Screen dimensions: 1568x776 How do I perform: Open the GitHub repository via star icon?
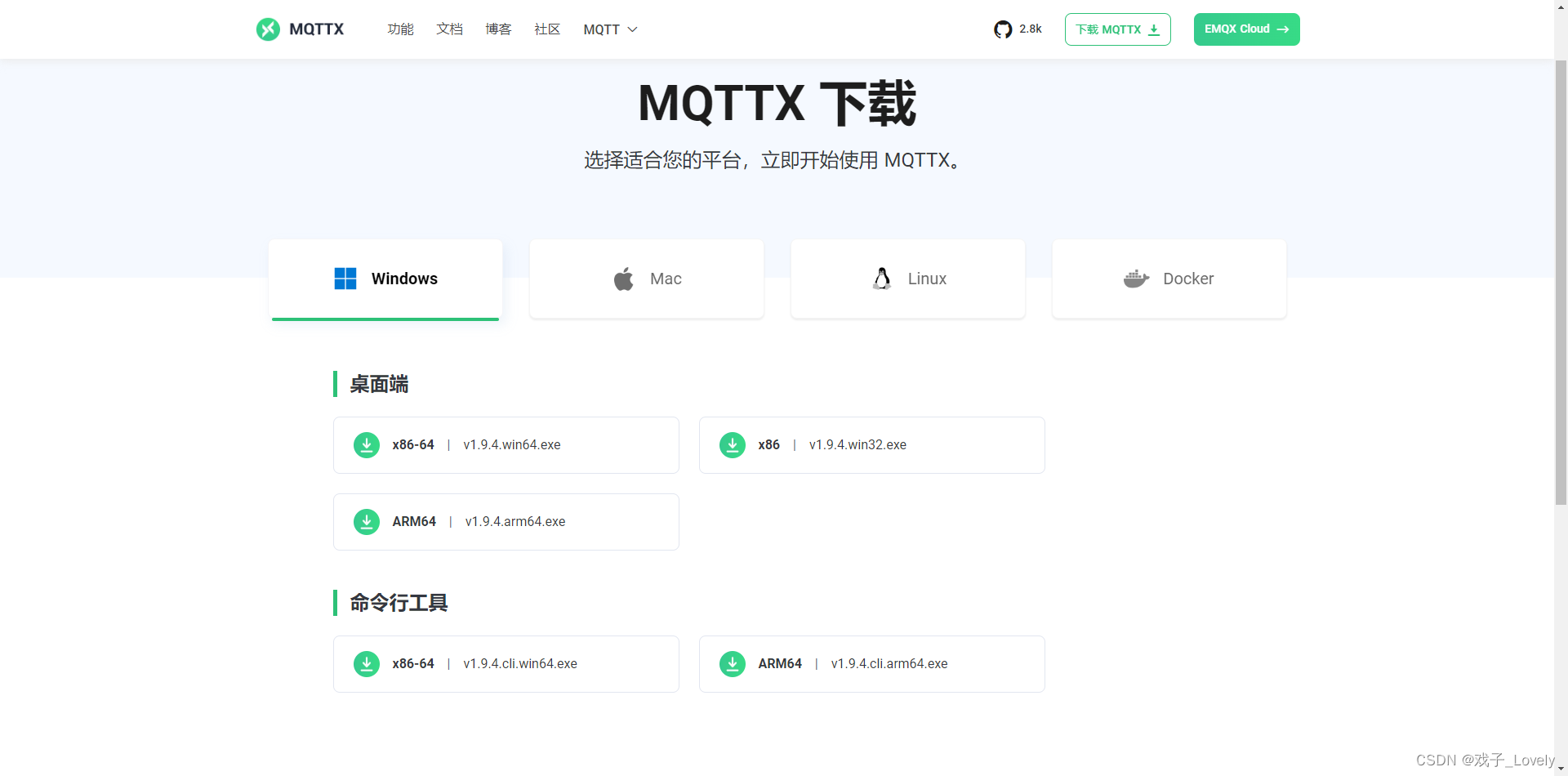click(x=1003, y=29)
